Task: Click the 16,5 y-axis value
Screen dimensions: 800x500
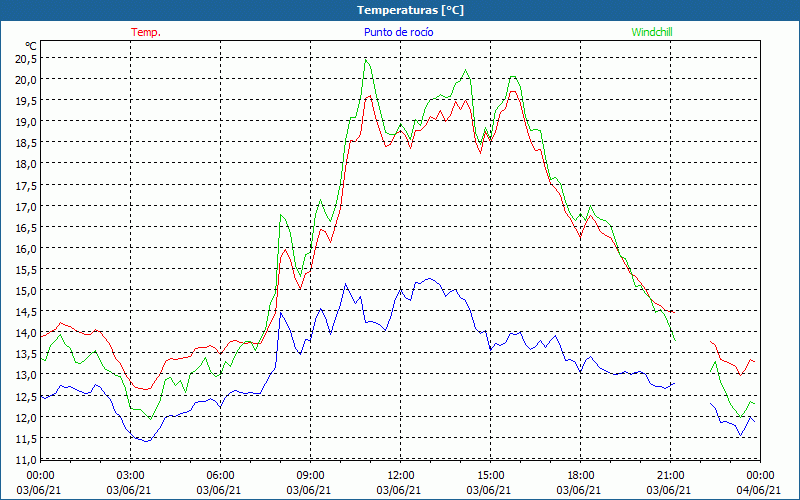Action: pos(26,228)
